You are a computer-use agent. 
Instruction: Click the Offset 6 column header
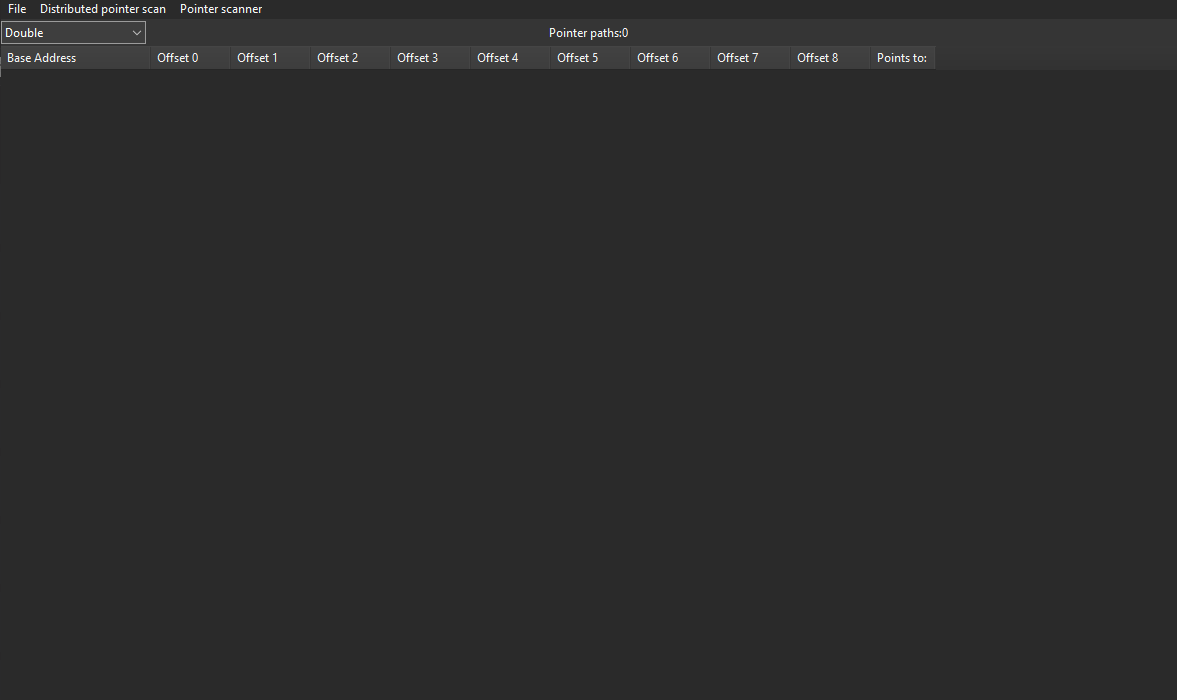(670, 58)
